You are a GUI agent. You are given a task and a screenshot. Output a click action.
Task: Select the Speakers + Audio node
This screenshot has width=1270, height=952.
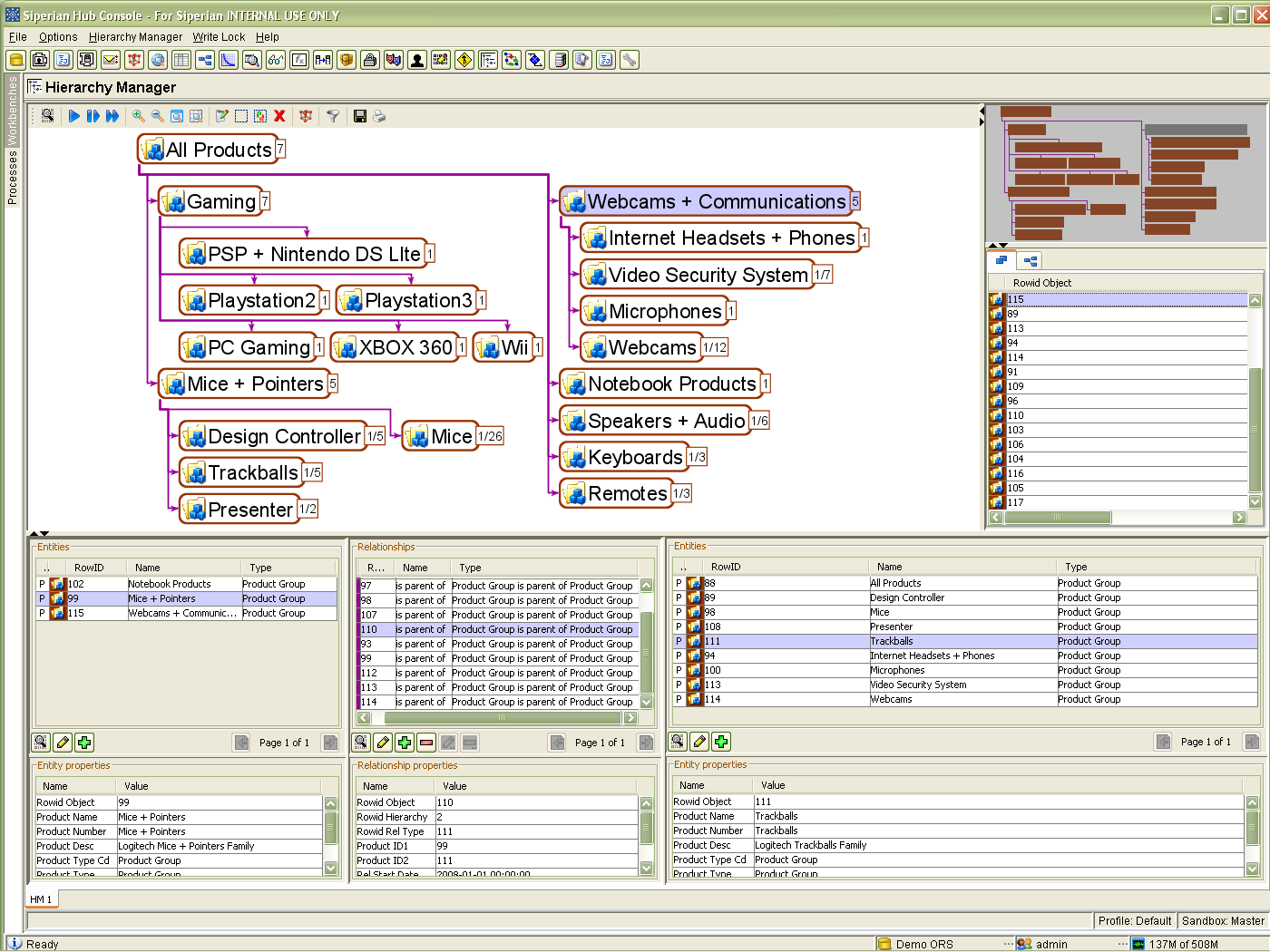[655, 421]
